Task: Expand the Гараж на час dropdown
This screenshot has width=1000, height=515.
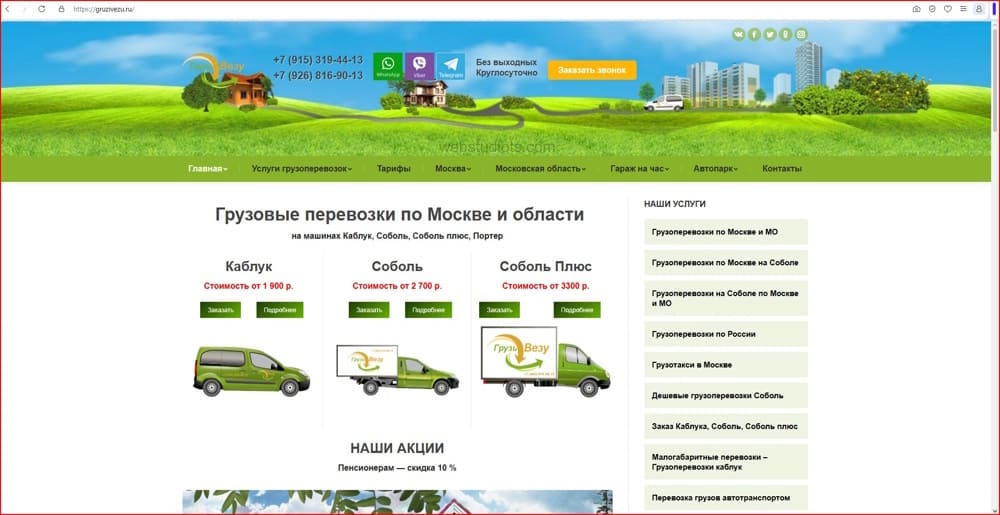Action: pos(640,169)
